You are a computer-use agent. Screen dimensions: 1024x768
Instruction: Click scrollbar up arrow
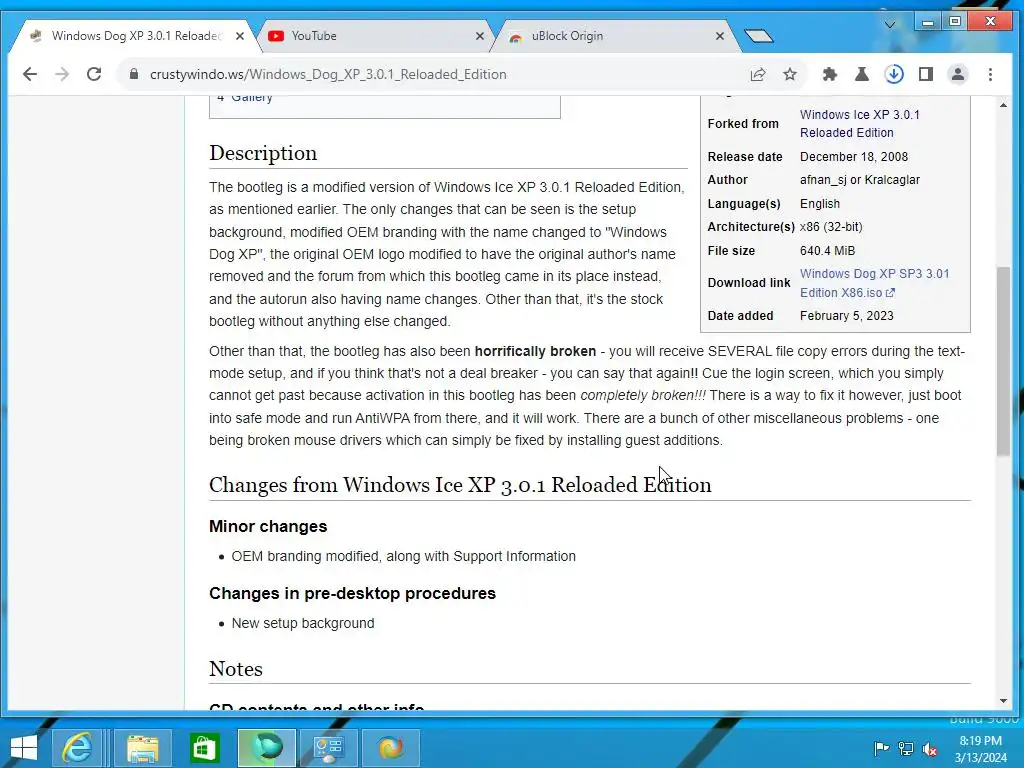(x=1003, y=104)
